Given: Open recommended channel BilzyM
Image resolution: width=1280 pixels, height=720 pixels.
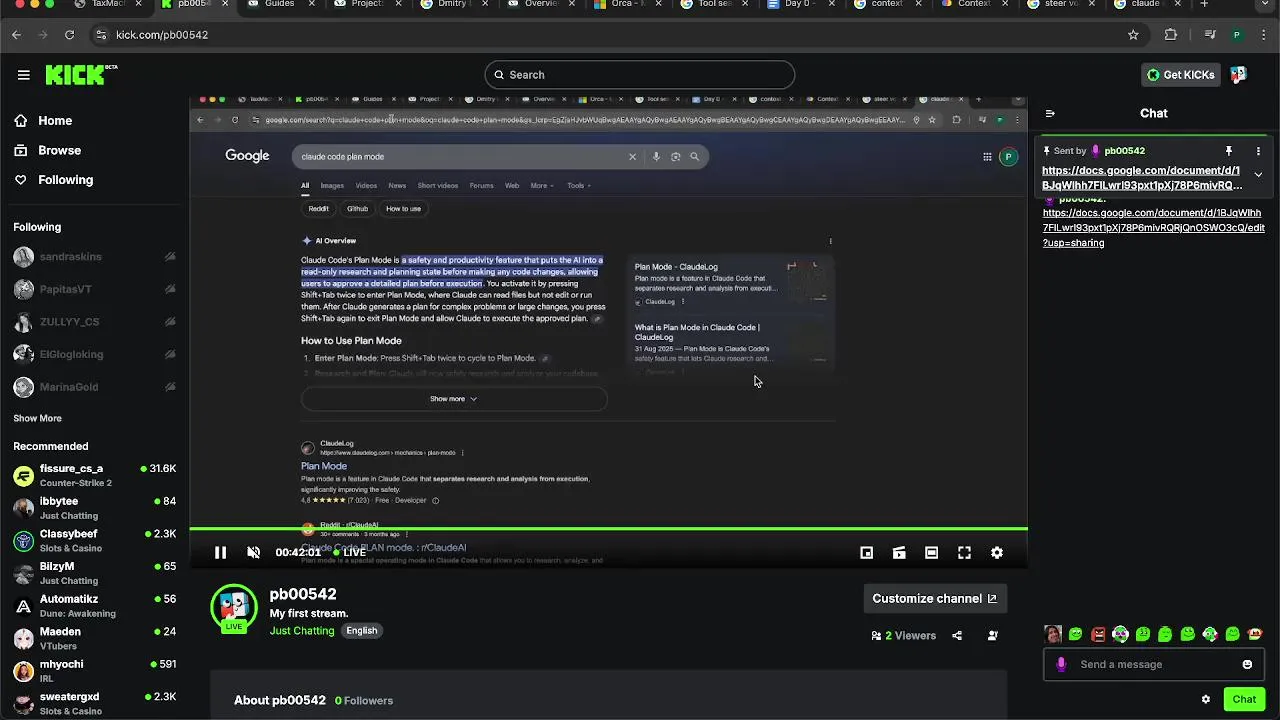Looking at the screenshot, I should pos(94,573).
